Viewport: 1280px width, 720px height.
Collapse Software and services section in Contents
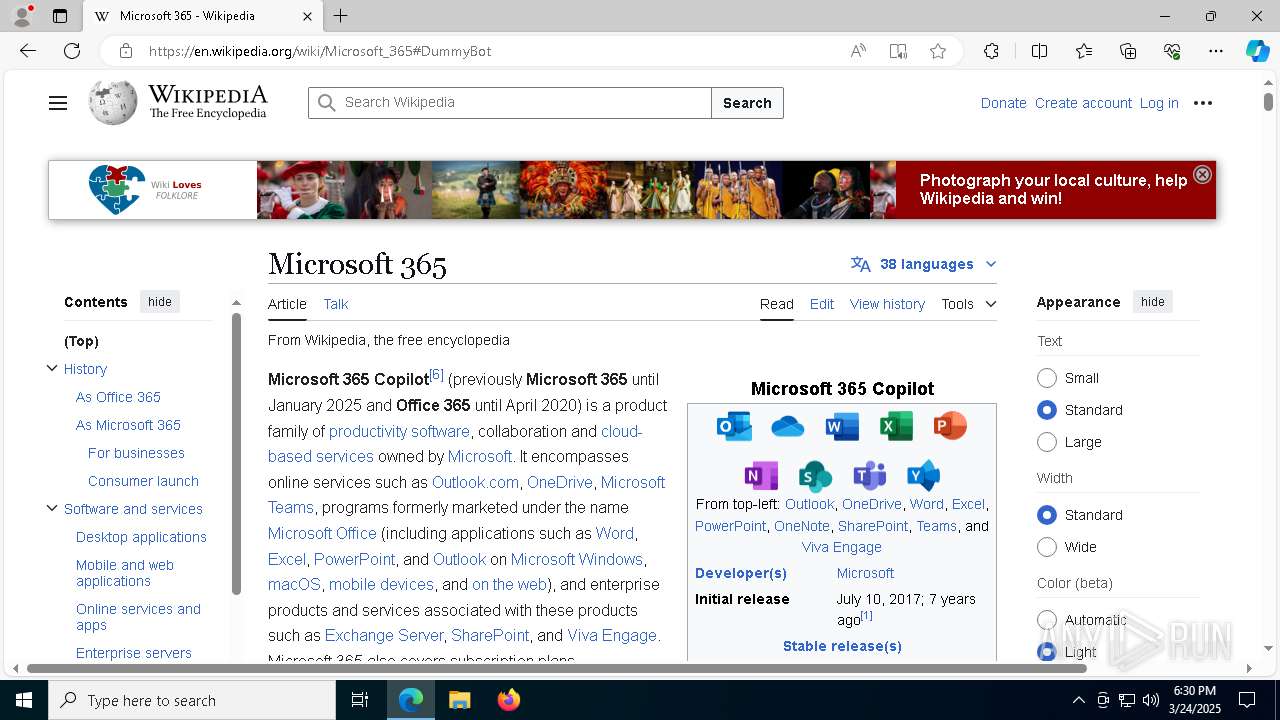point(52,508)
